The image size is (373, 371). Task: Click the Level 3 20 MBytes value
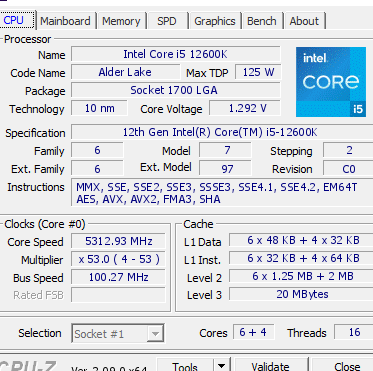point(301,294)
